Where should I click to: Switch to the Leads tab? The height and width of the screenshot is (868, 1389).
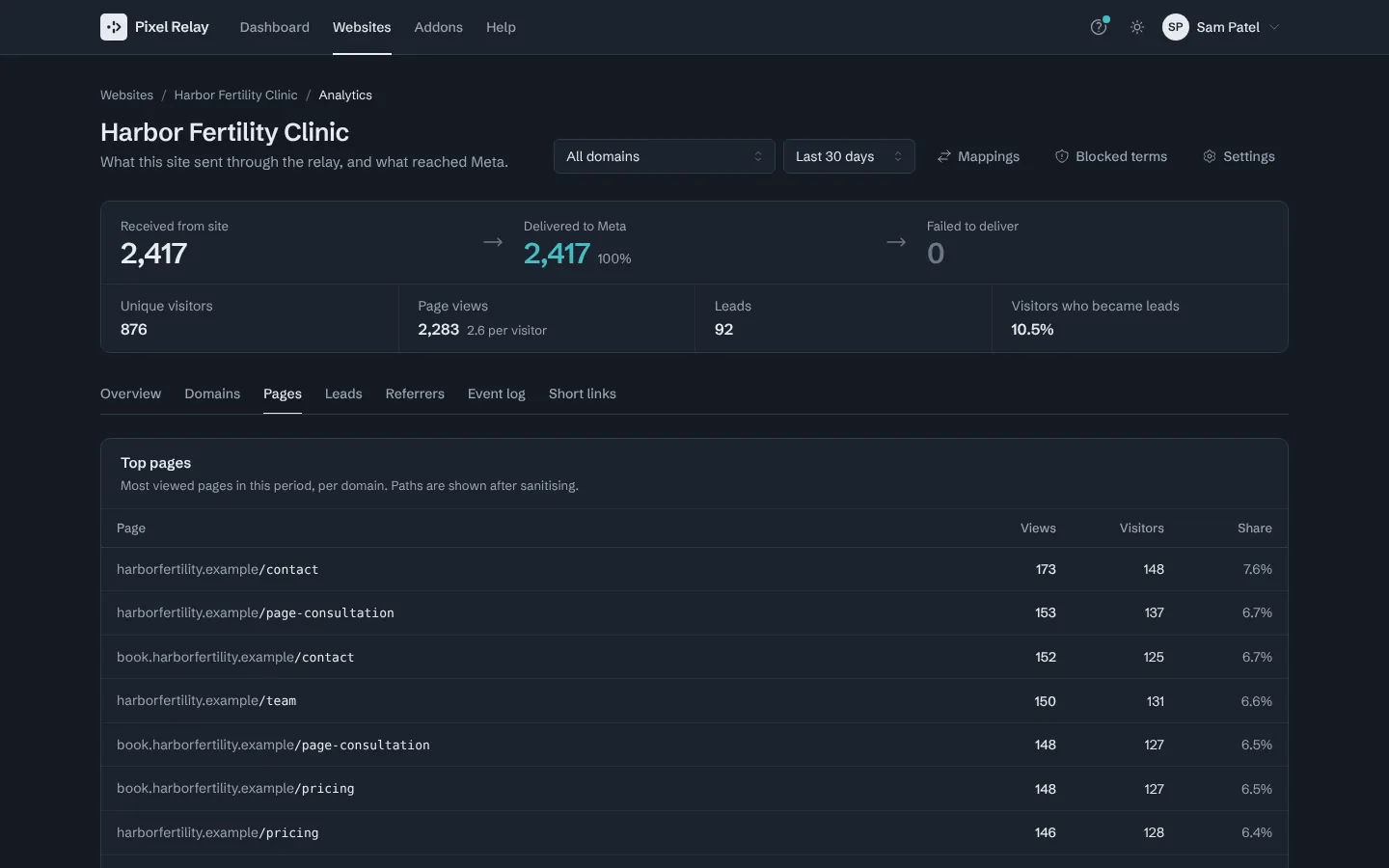(x=343, y=393)
